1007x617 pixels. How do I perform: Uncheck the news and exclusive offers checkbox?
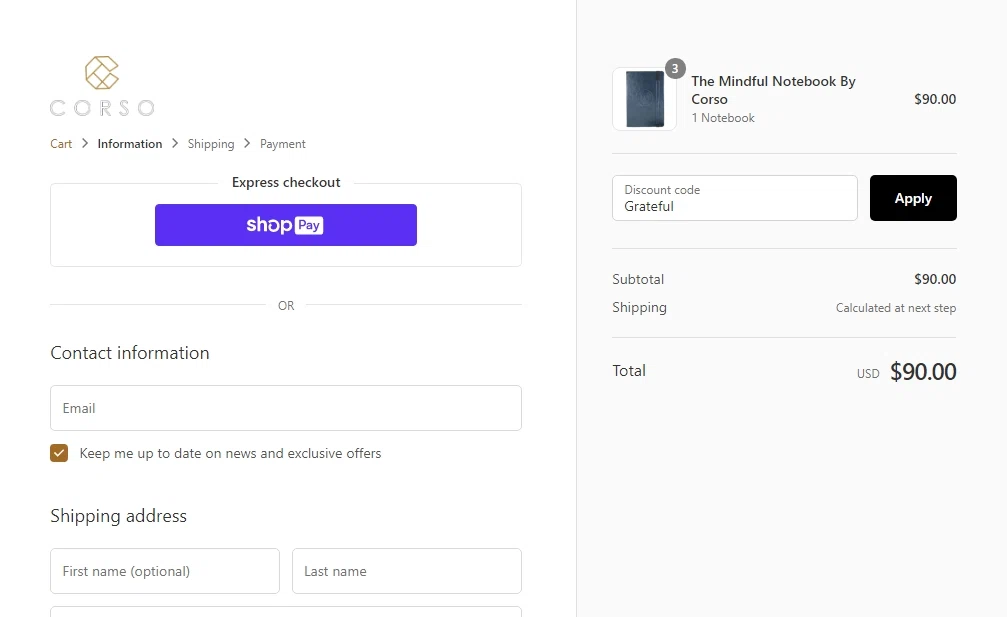(59, 453)
